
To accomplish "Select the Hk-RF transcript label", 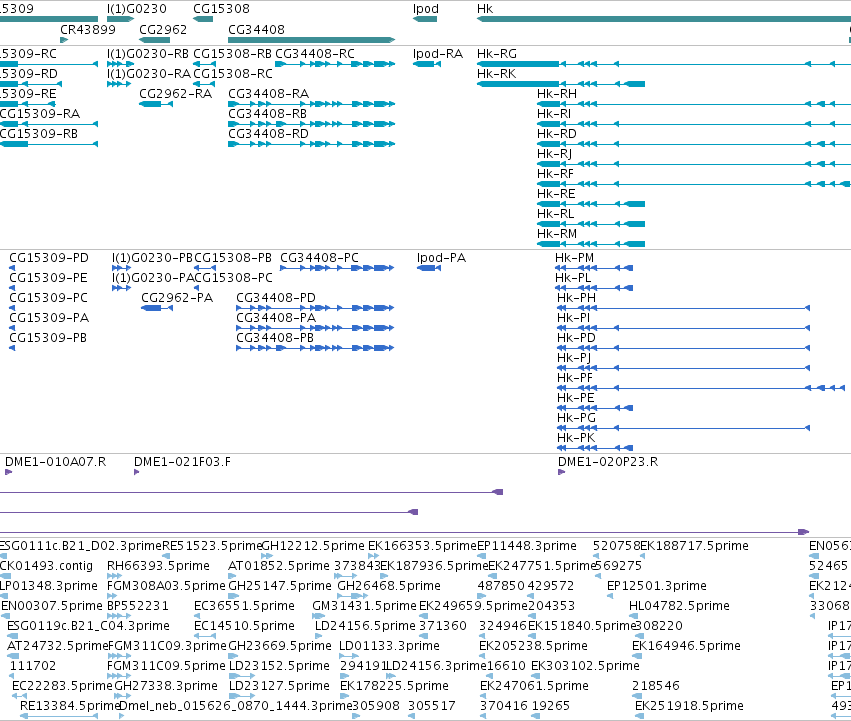I will click(x=556, y=174).
